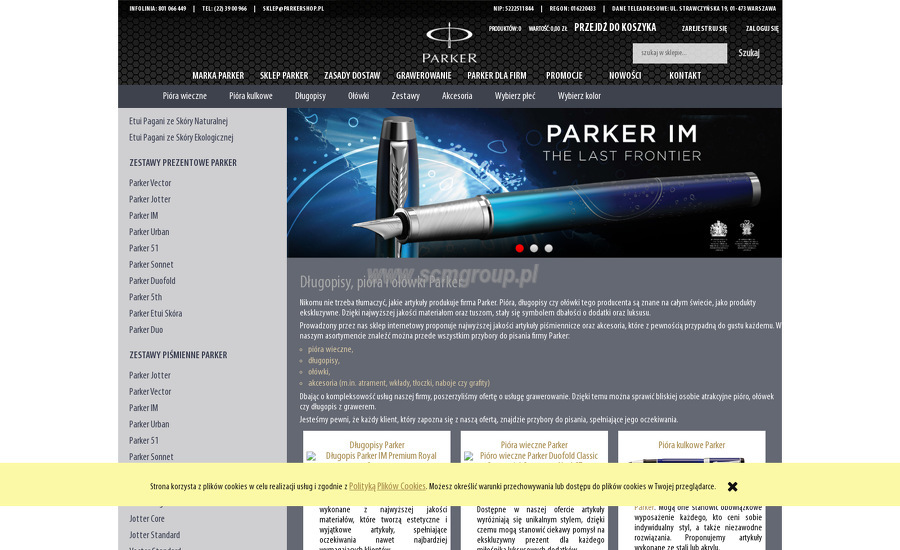Click Jotter Standard sidebar link
This screenshot has width=900, height=550.
[154, 534]
